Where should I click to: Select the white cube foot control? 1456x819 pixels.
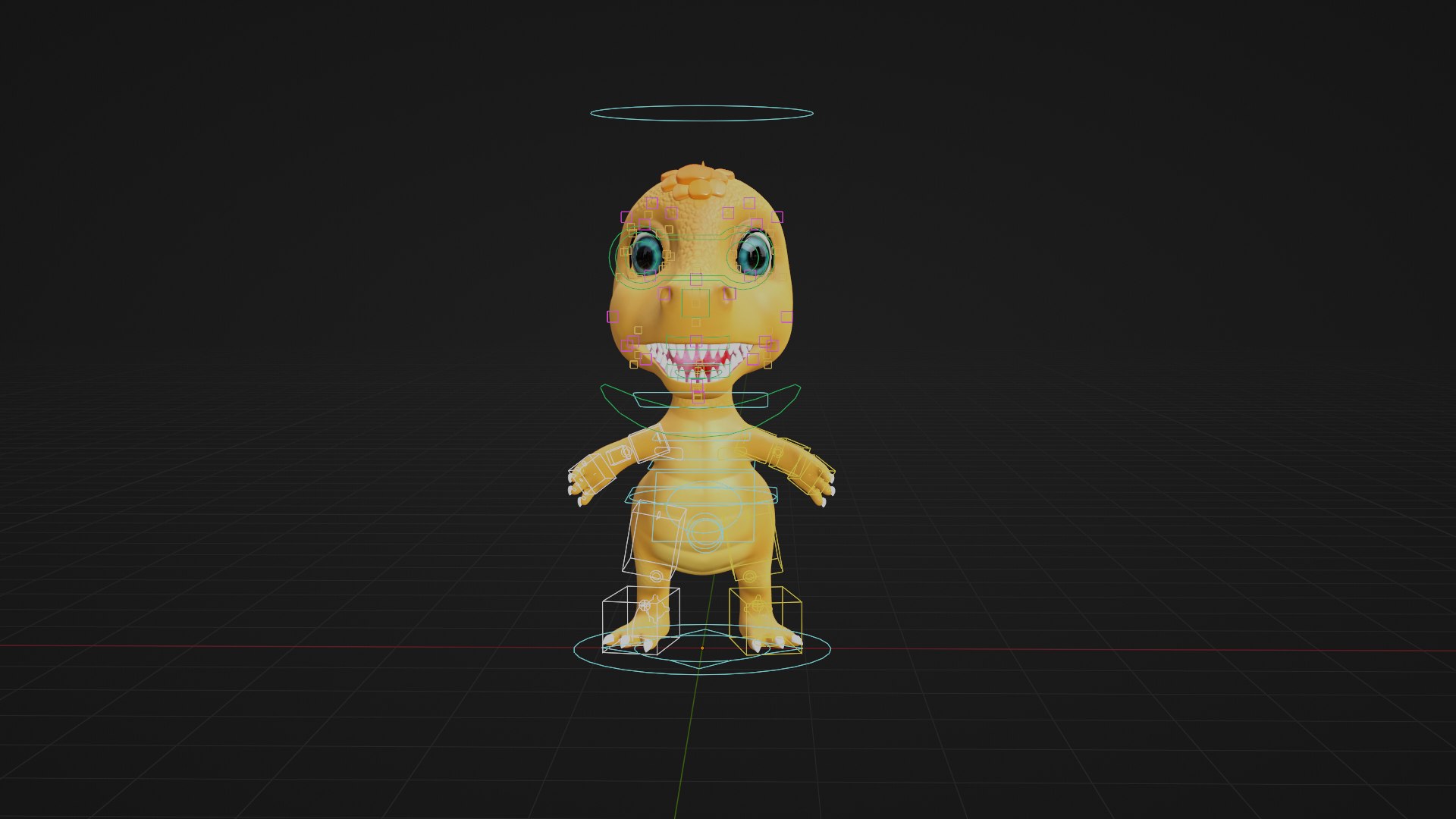pos(641,620)
